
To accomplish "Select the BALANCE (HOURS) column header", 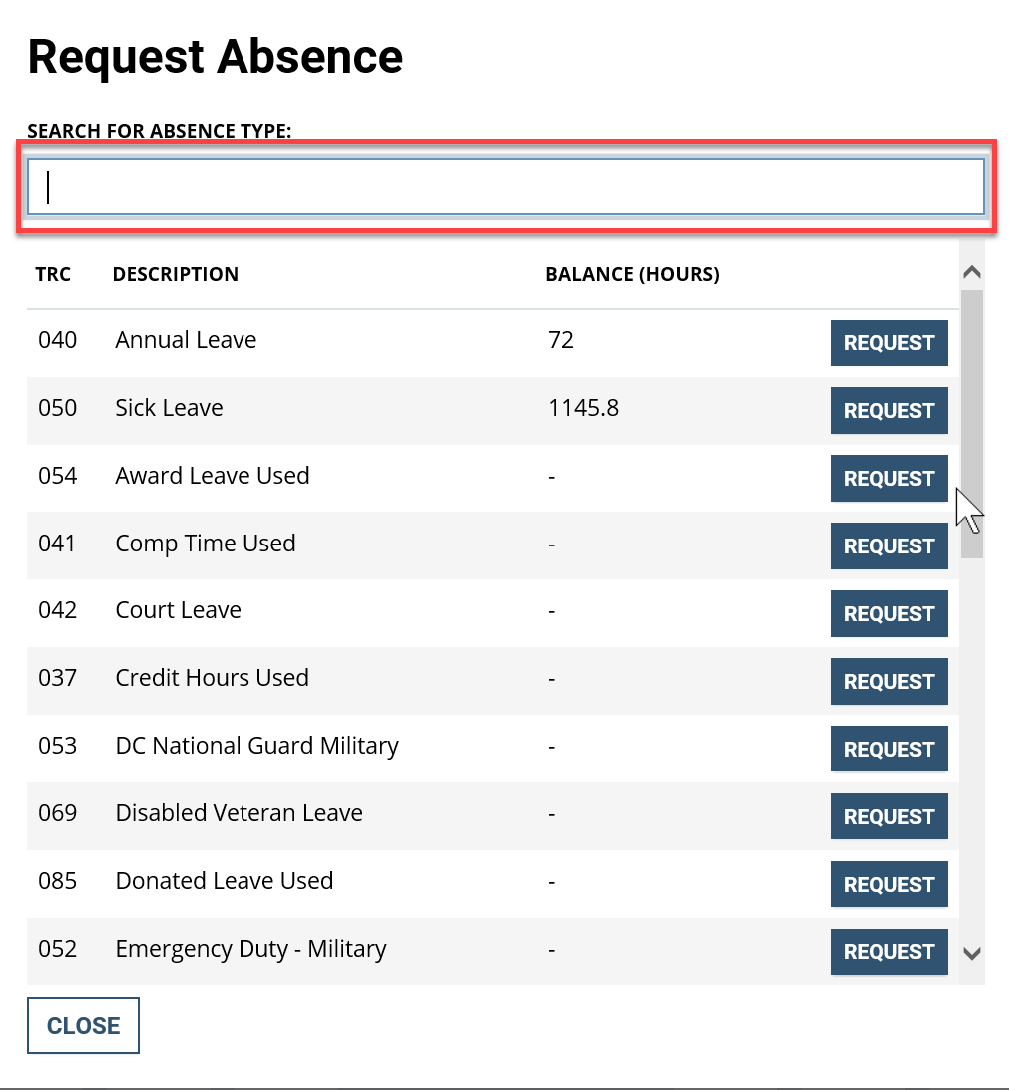I will (632, 273).
